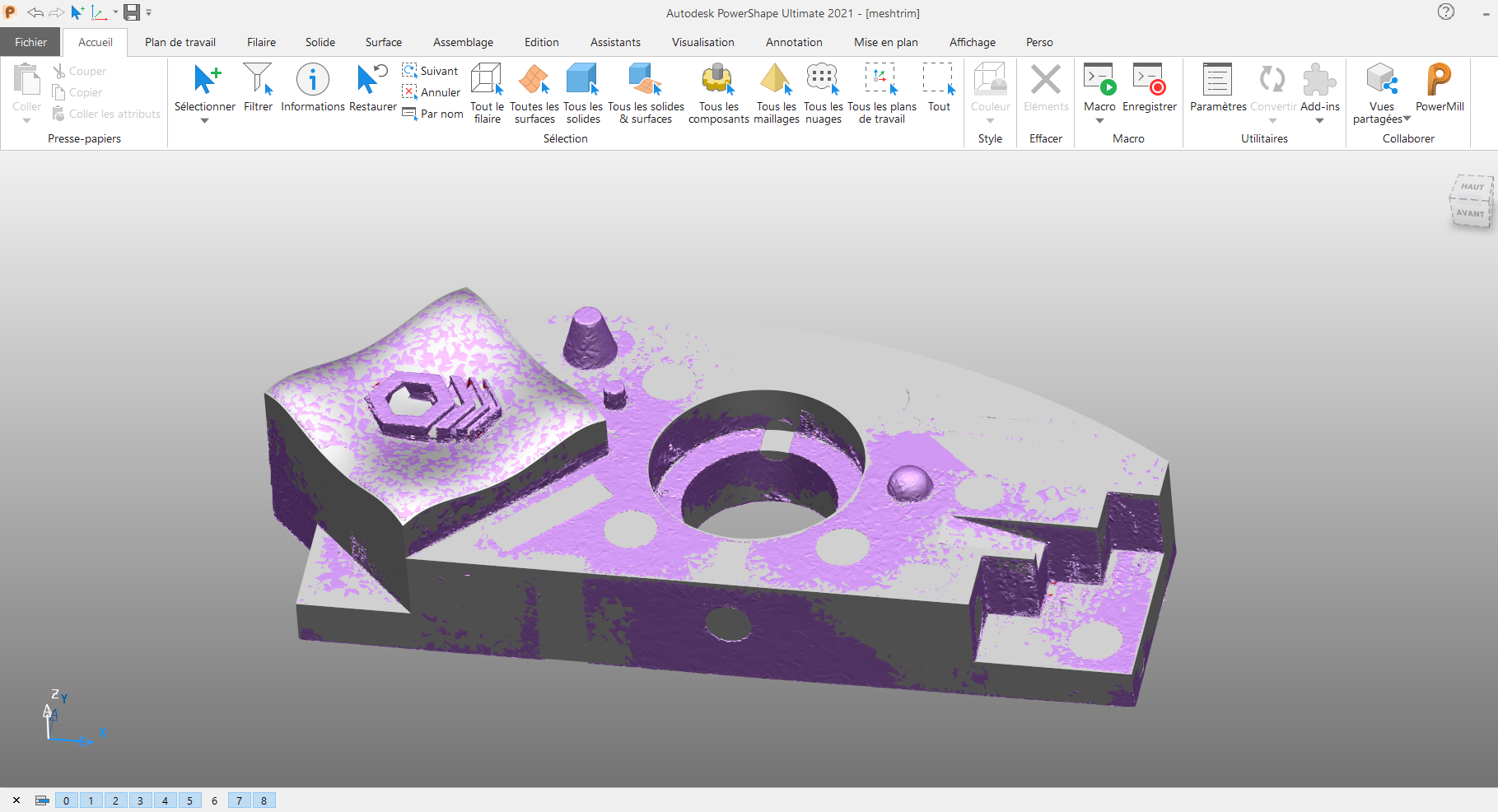Toggle level 0 visibility off

67,800
